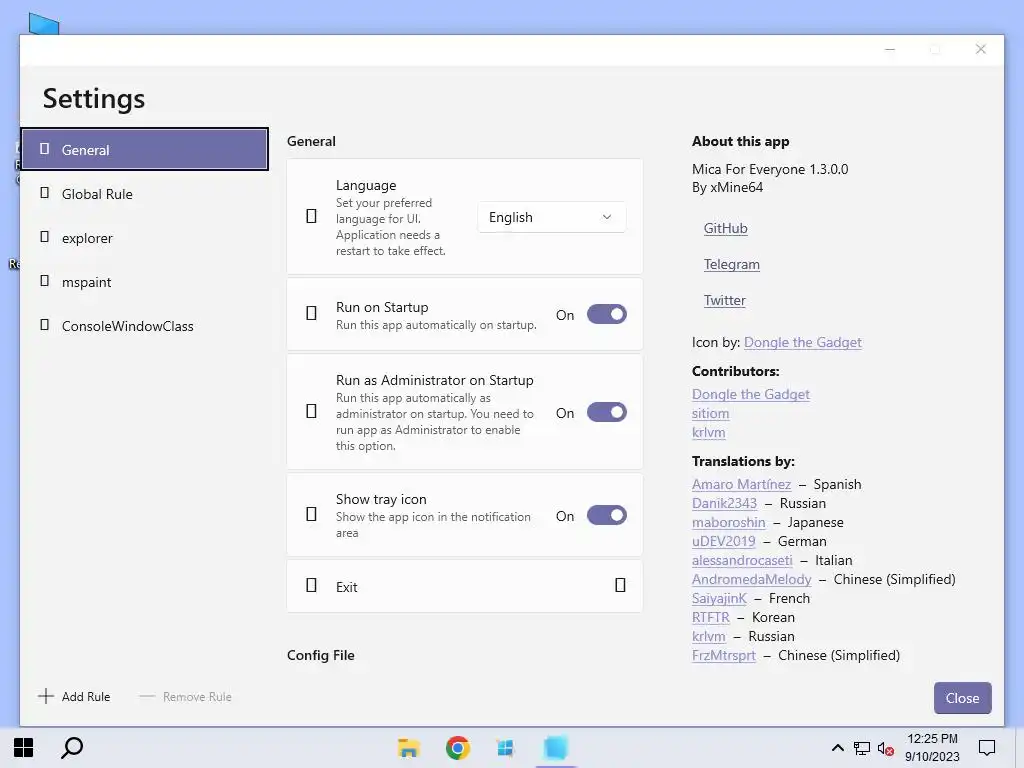
Task: Open sitiom contributor link
Action: pyautogui.click(x=711, y=413)
